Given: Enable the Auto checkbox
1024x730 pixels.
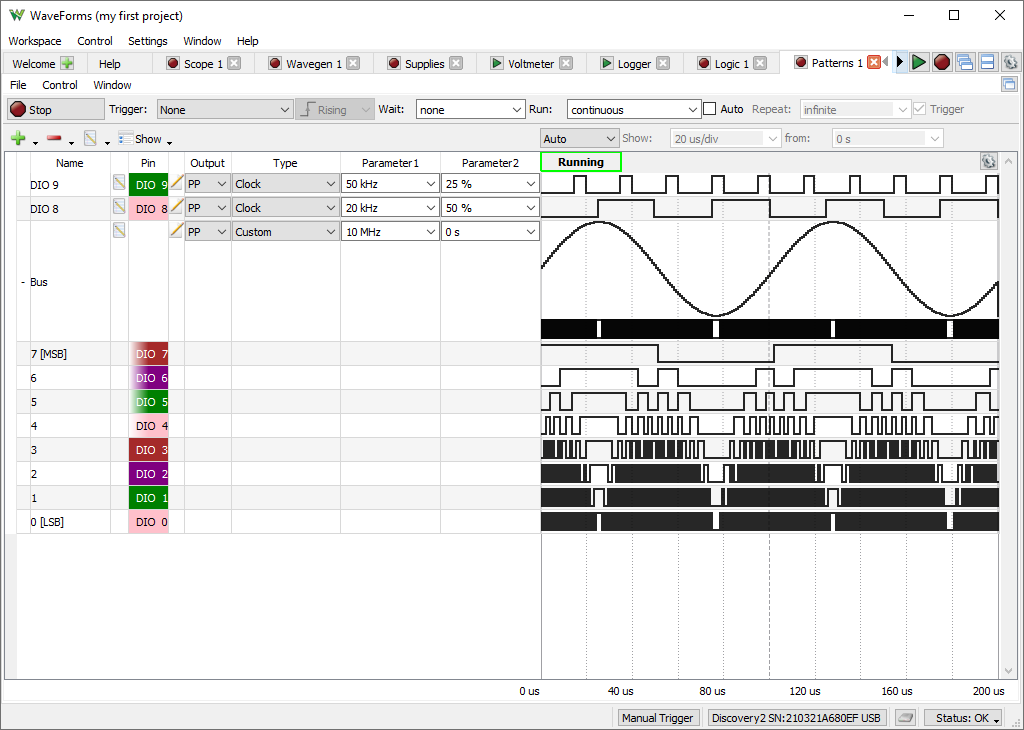Looking at the screenshot, I should [x=710, y=109].
